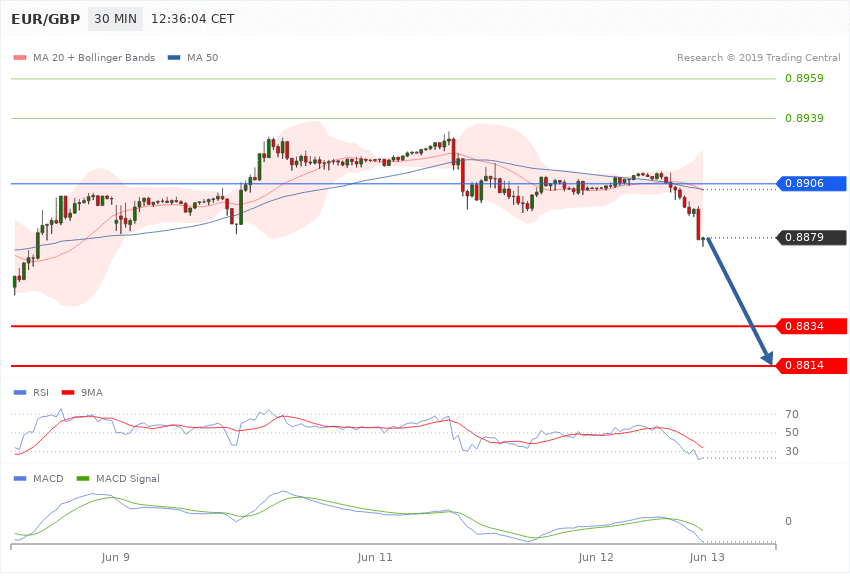Click the Jun 11 date axis label
This screenshot has width=850, height=576.
[375, 558]
